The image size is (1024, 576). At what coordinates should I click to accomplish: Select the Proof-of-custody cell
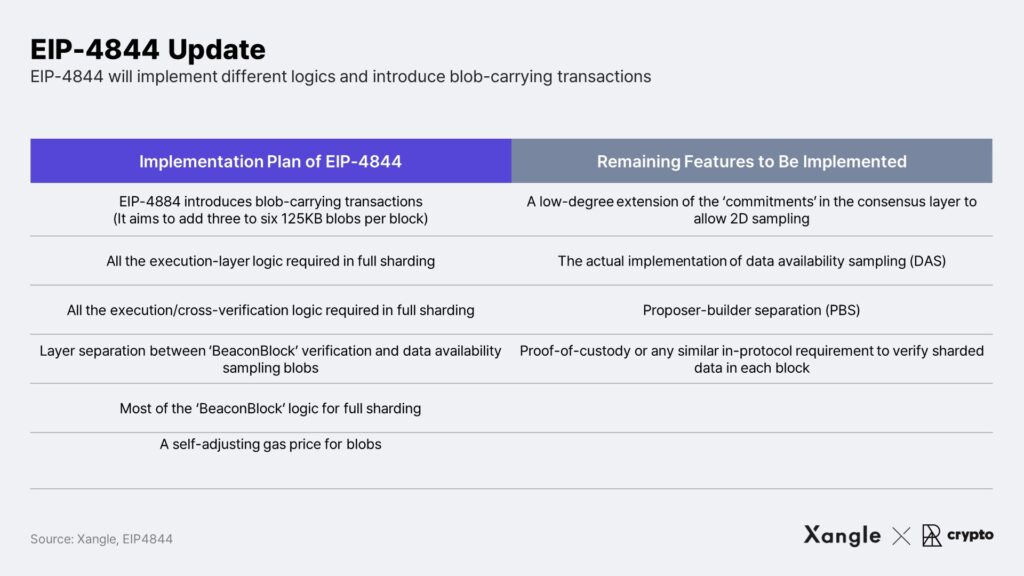click(752, 359)
